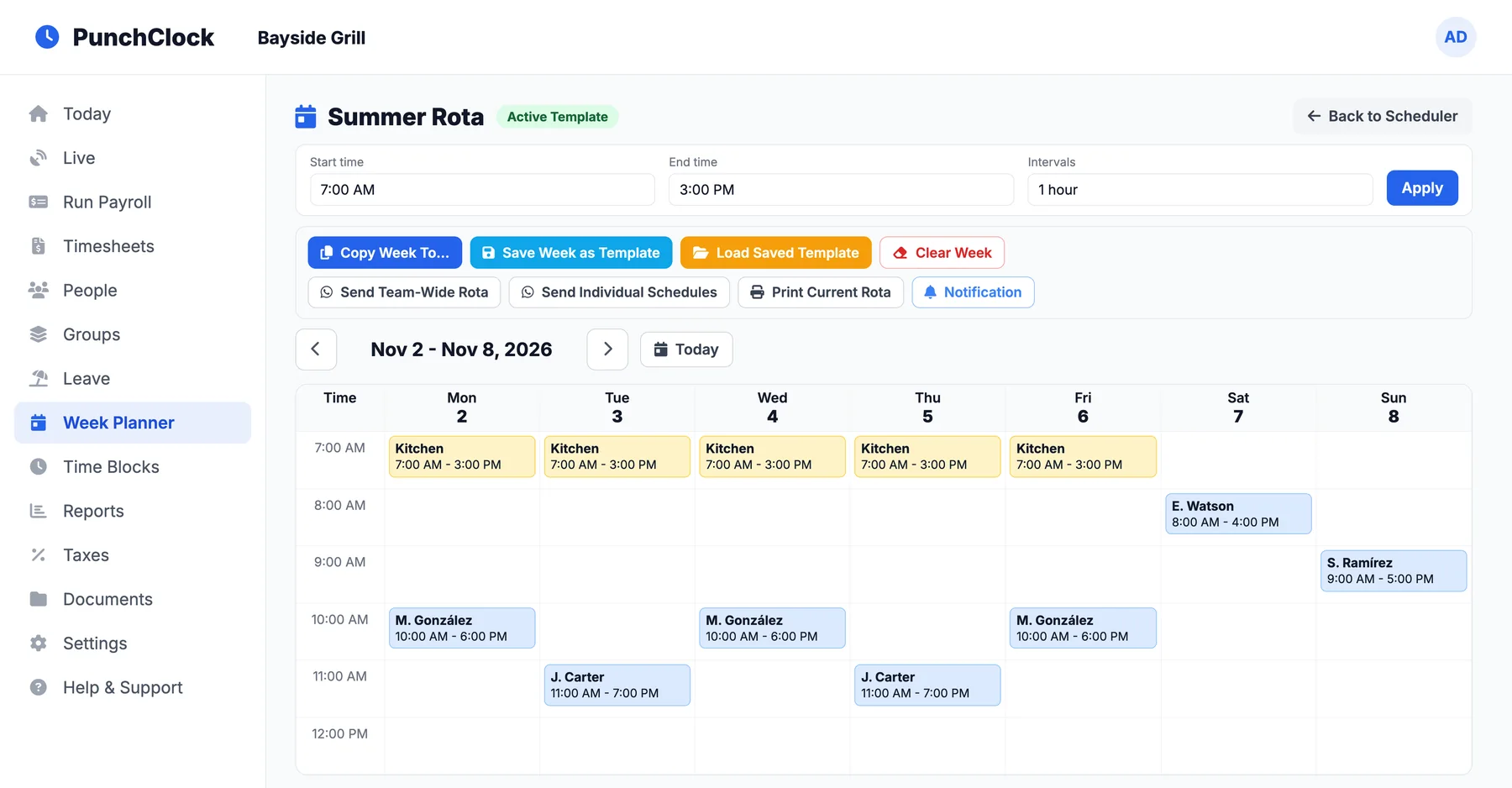Image resolution: width=1512 pixels, height=788 pixels.
Task: Send Team-Wide Rota via WhatsApp
Action: click(404, 292)
